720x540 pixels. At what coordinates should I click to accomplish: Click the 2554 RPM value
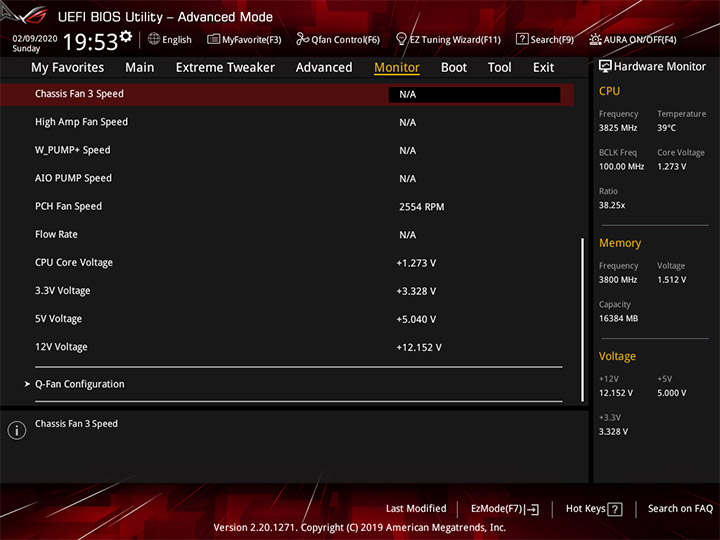[x=422, y=207]
